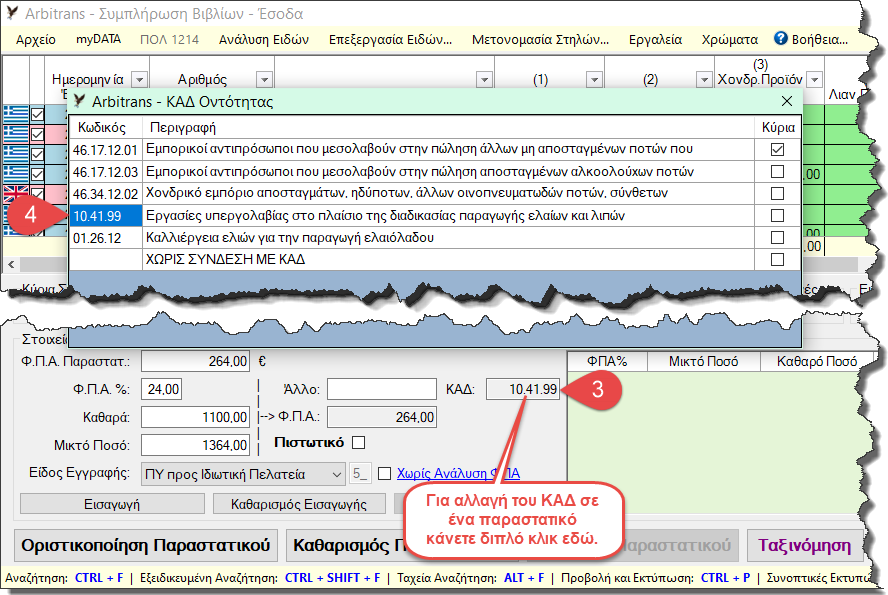Click the Περιγραφή column header
888x595 pixels.
tap(448, 127)
